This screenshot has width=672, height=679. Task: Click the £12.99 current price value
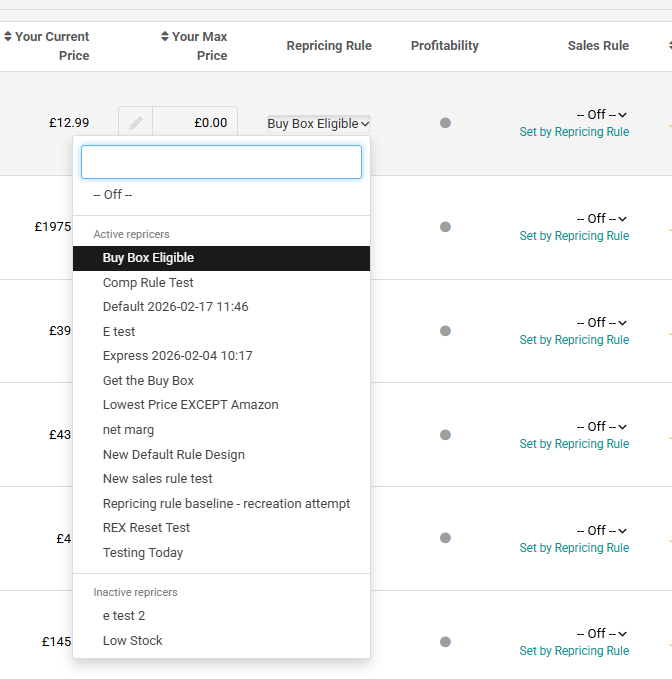click(x=69, y=123)
